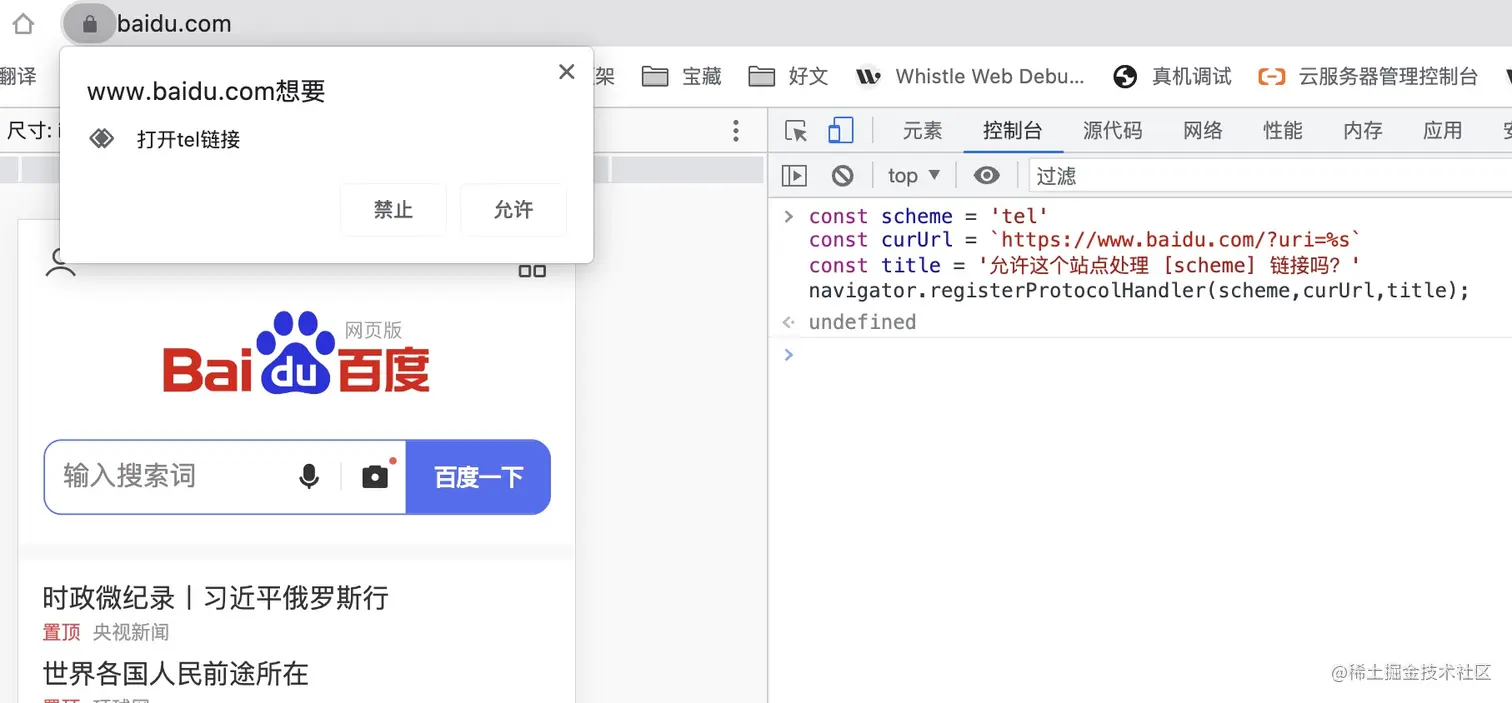Click the voice search microphone icon
This screenshot has height=703, width=1512.
coord(309,477)
